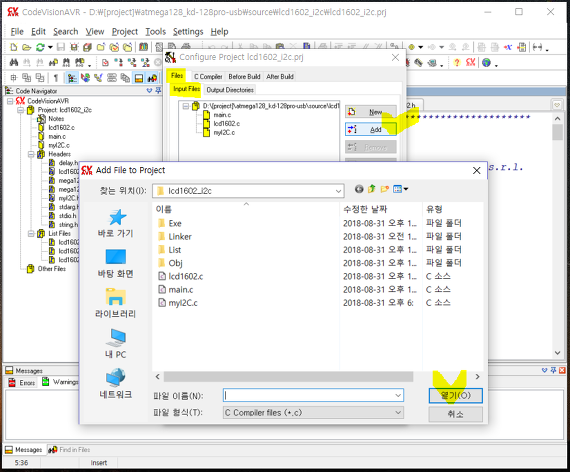Switch to the Errors messages tab
The image size is (570, 472).
tap(22, 383)
